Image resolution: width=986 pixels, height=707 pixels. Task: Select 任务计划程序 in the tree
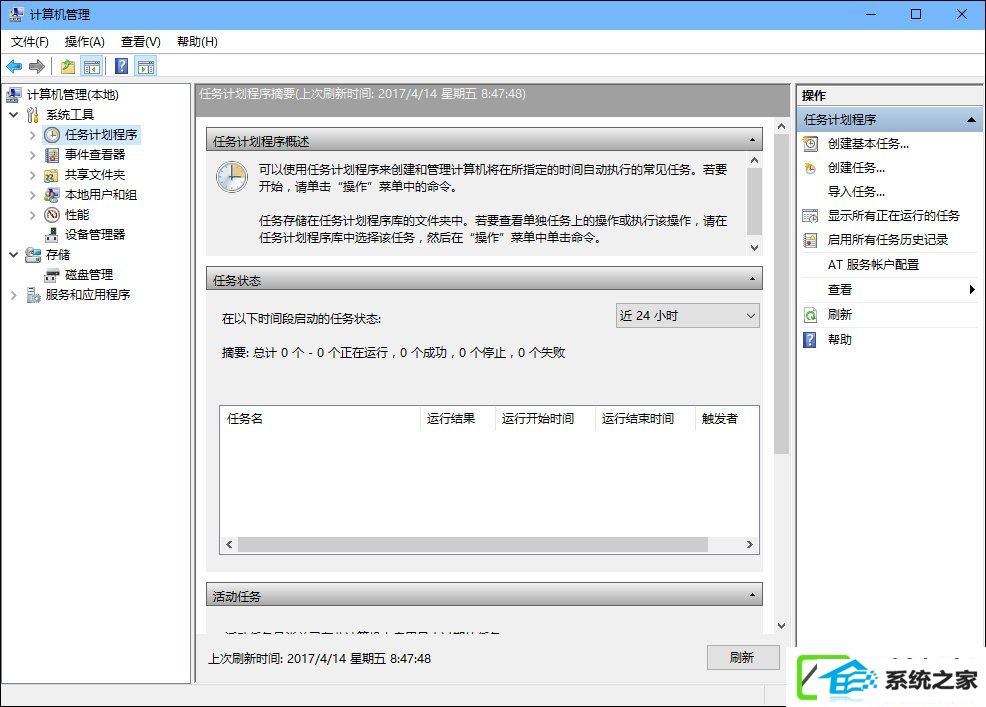(x=101, y=135)
